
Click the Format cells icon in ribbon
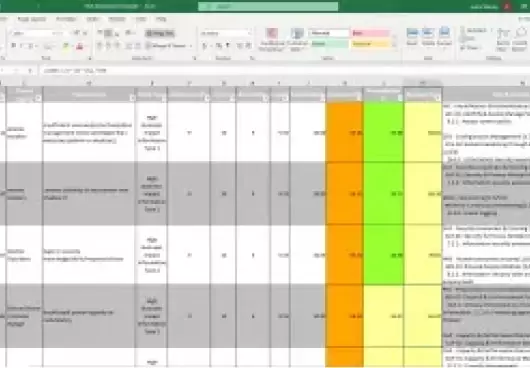coord(444,36)
